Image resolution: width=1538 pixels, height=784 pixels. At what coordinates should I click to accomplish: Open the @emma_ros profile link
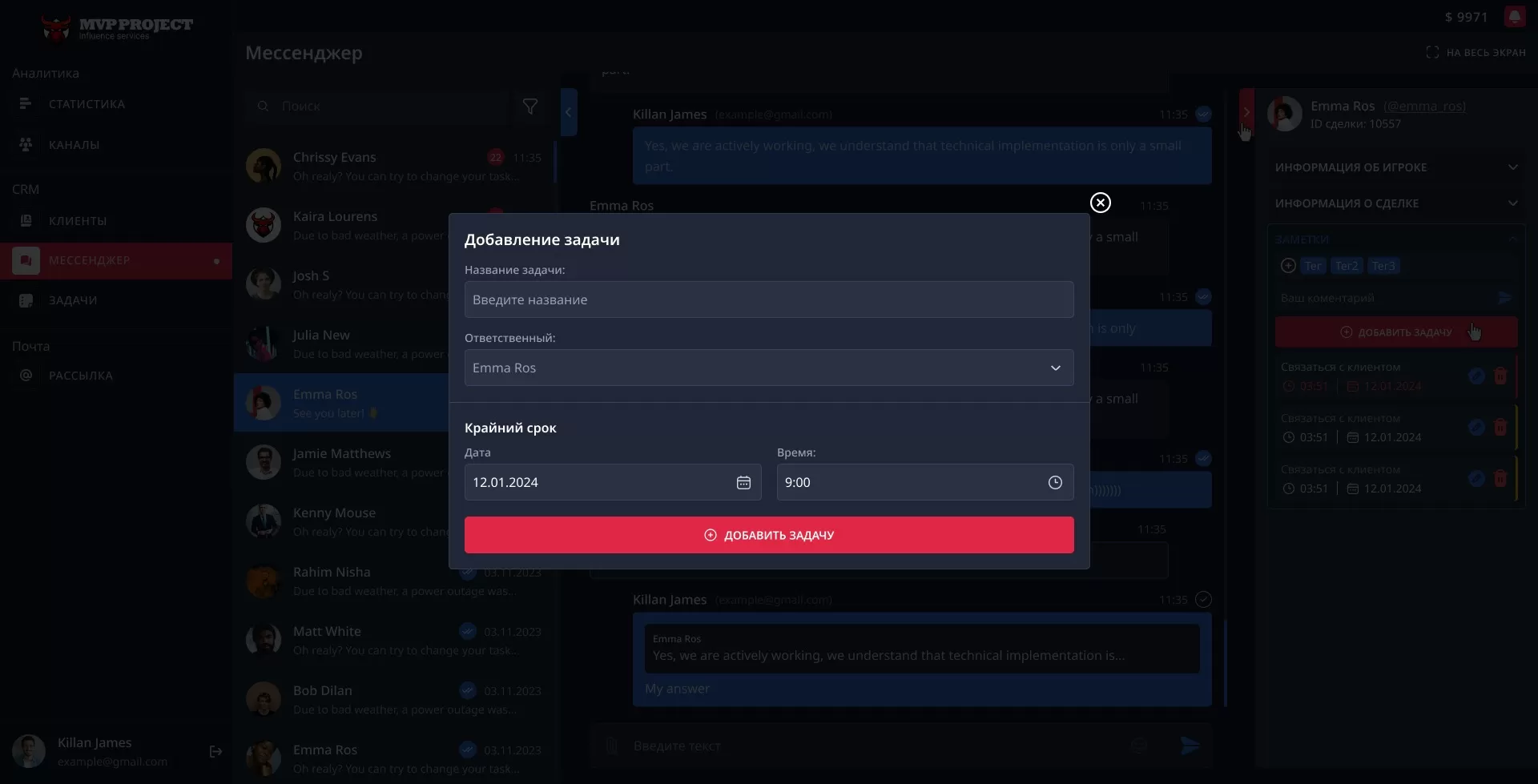click(1425, 106)
